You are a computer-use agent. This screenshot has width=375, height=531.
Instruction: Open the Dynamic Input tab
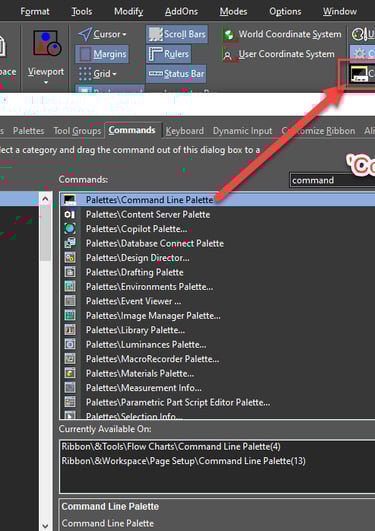point(242,131)
